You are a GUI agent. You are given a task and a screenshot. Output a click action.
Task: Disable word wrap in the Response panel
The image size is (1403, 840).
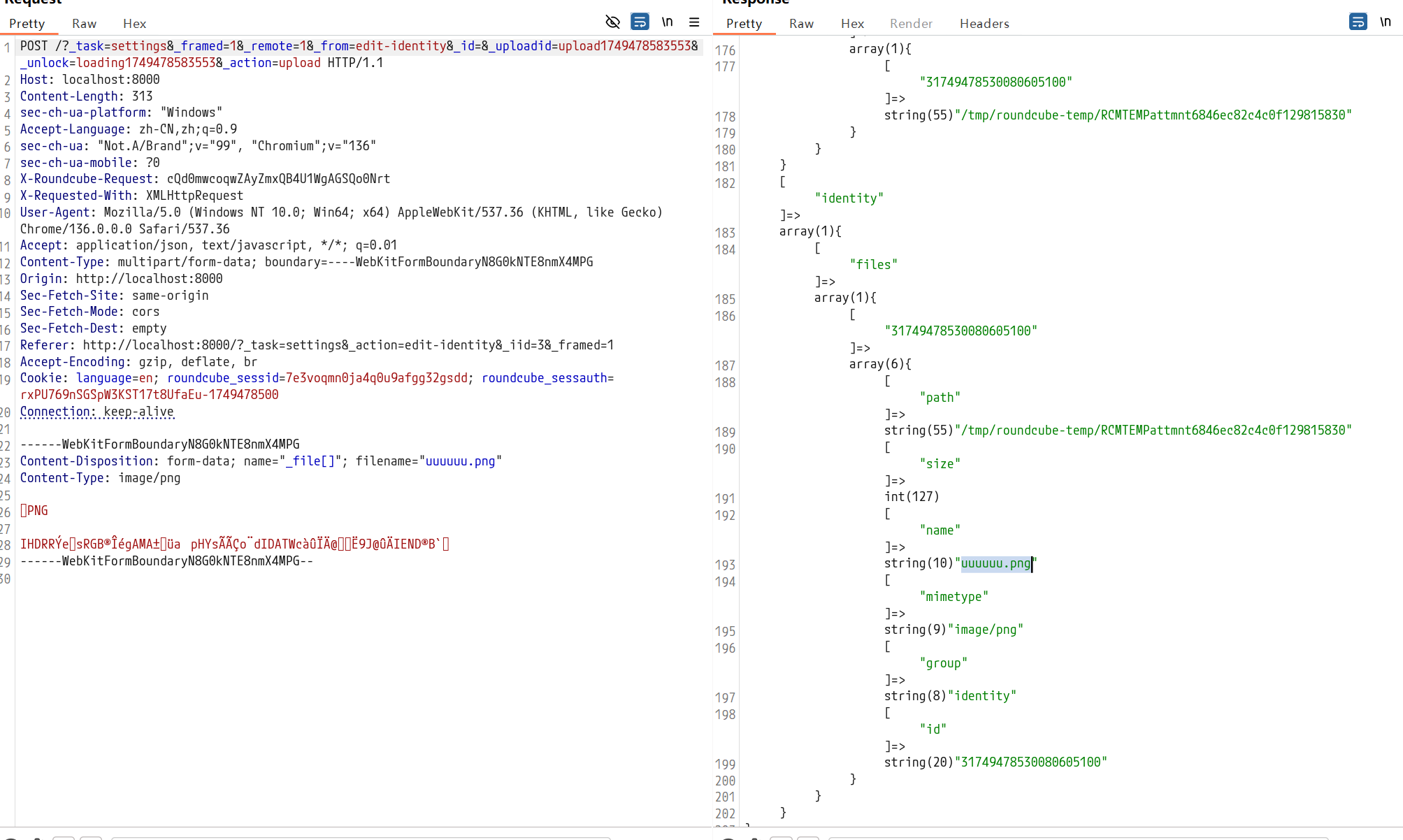click(x=1358, y=22)
